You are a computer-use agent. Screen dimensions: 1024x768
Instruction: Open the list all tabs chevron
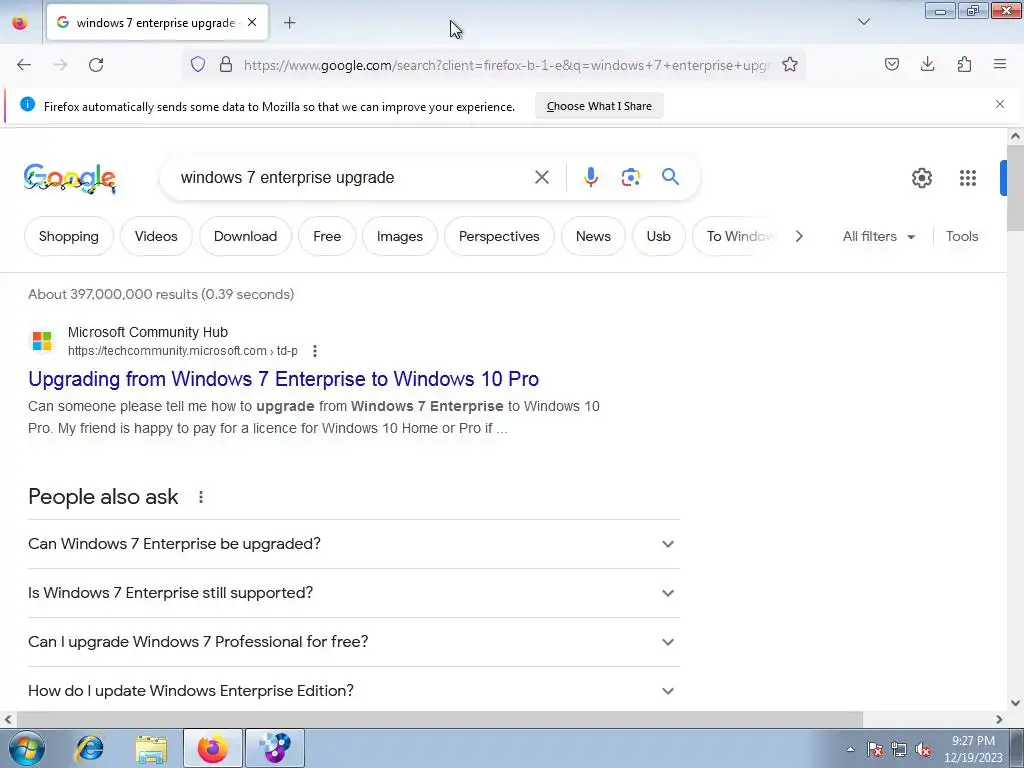click(x=864, y=22)
